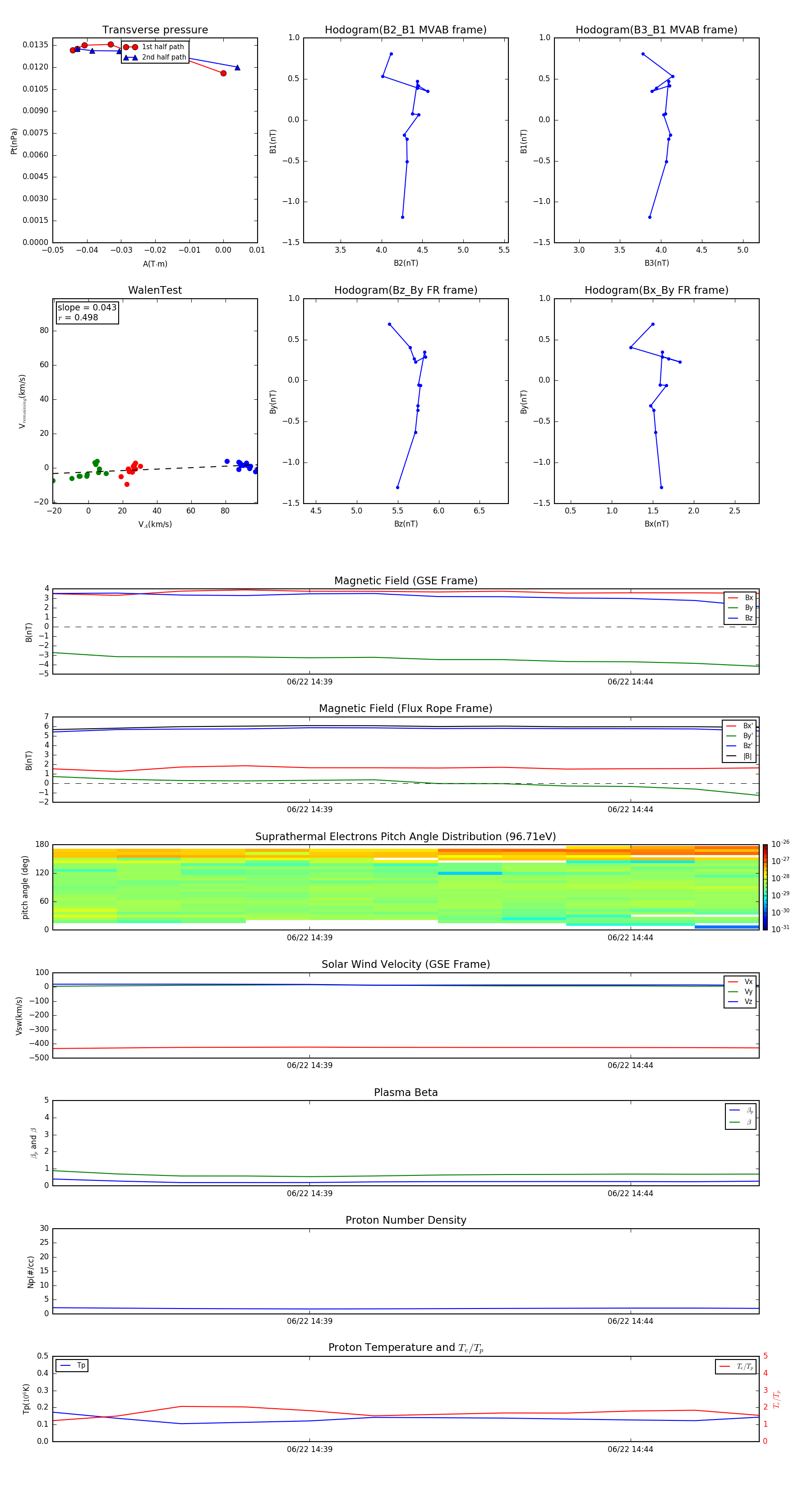Select the '2nd half path' legend entry
The image size is (812, 1489).
coord(154,57)
